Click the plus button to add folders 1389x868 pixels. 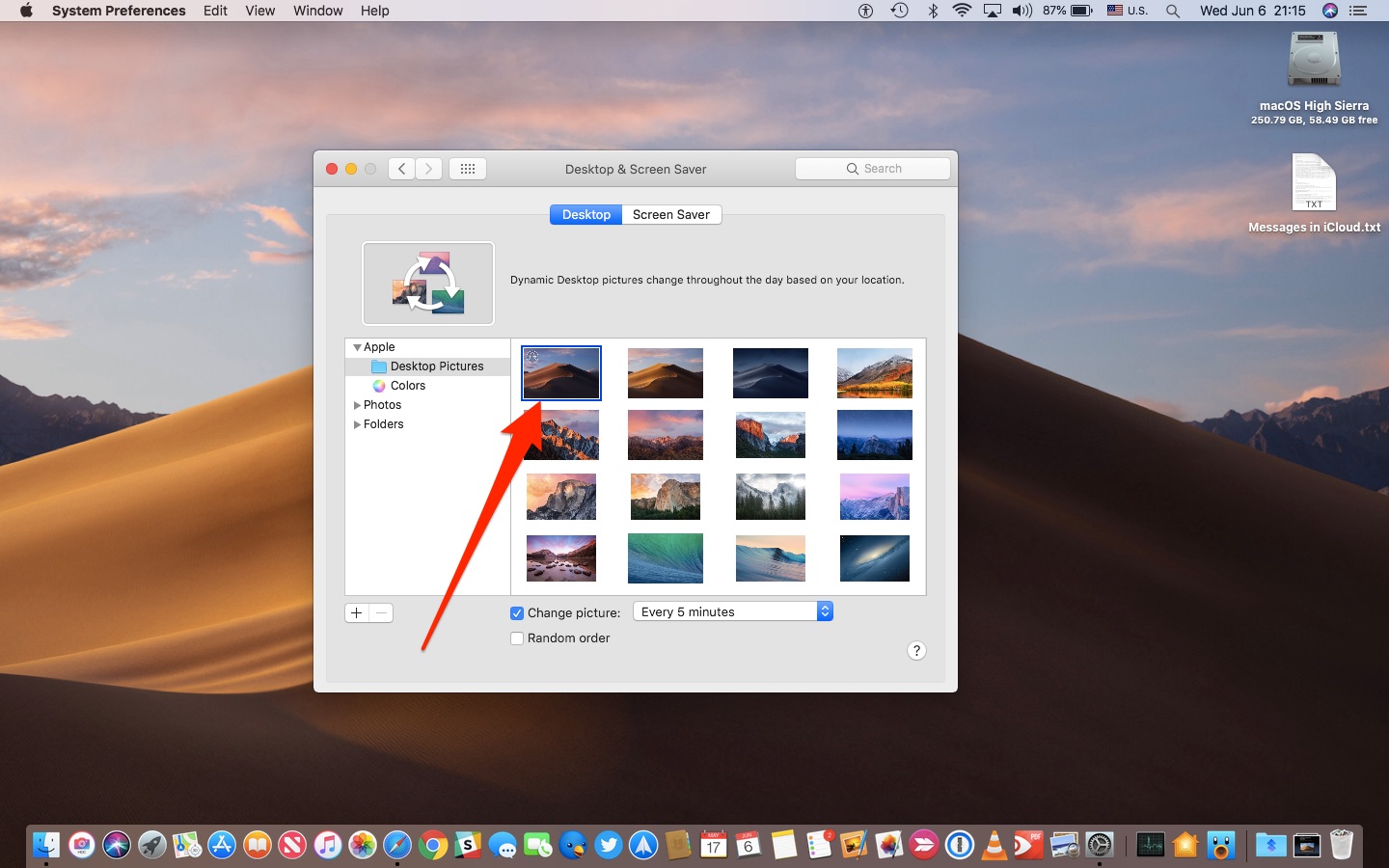tap(356, 612)
